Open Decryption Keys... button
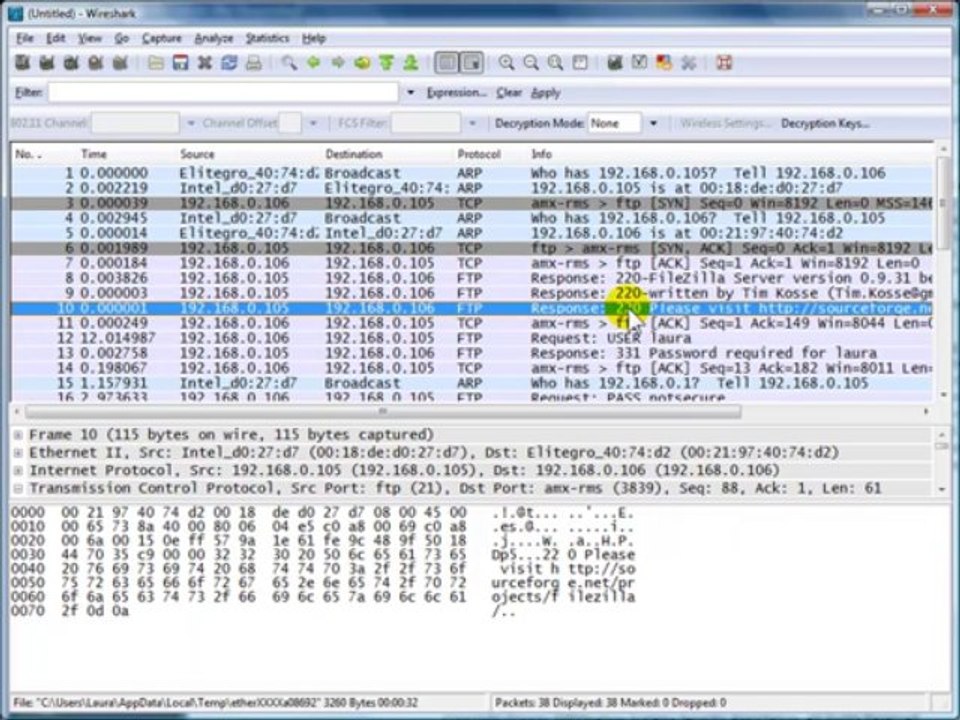 pos(825,124)
